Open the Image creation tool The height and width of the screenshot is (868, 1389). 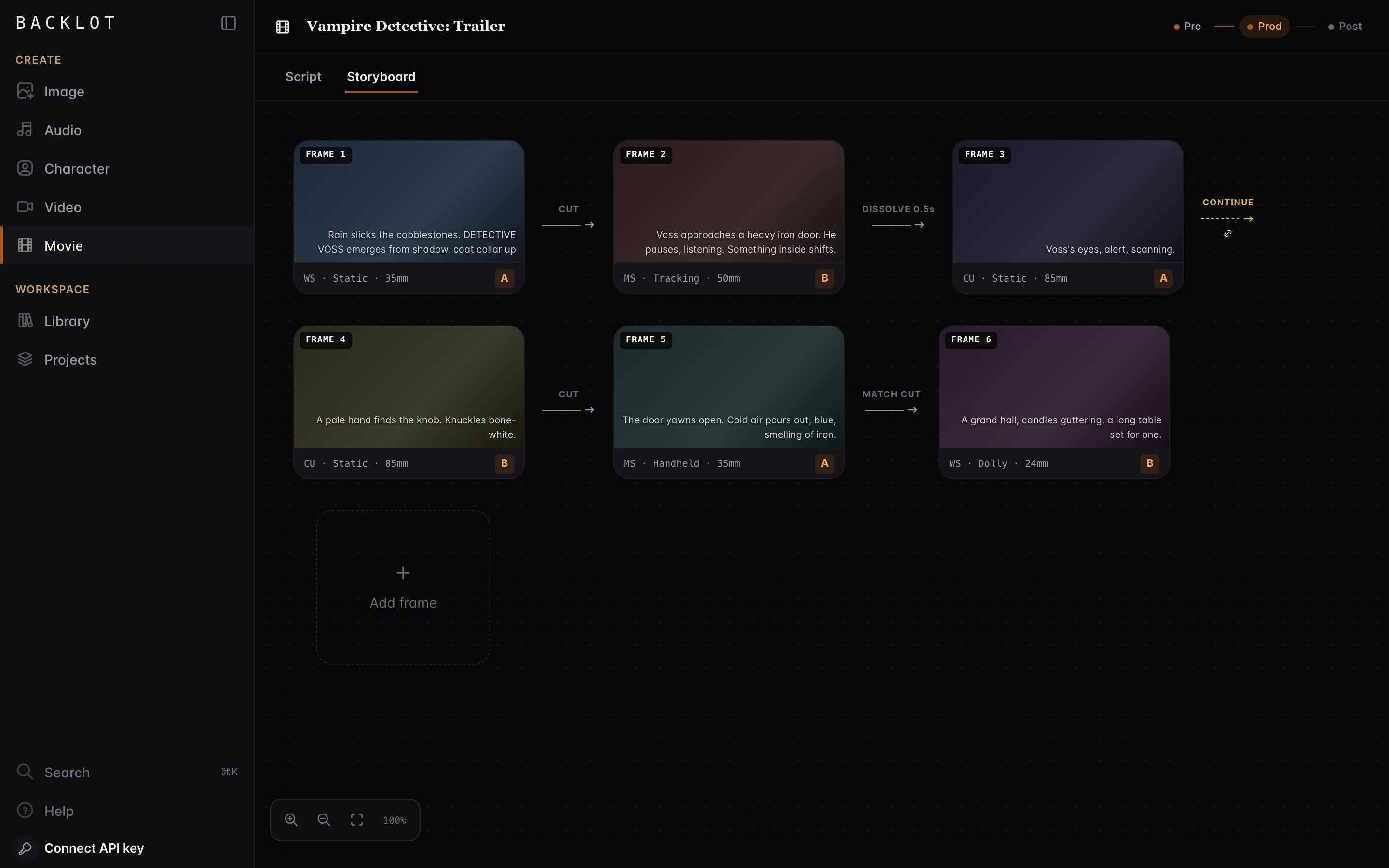127,91
